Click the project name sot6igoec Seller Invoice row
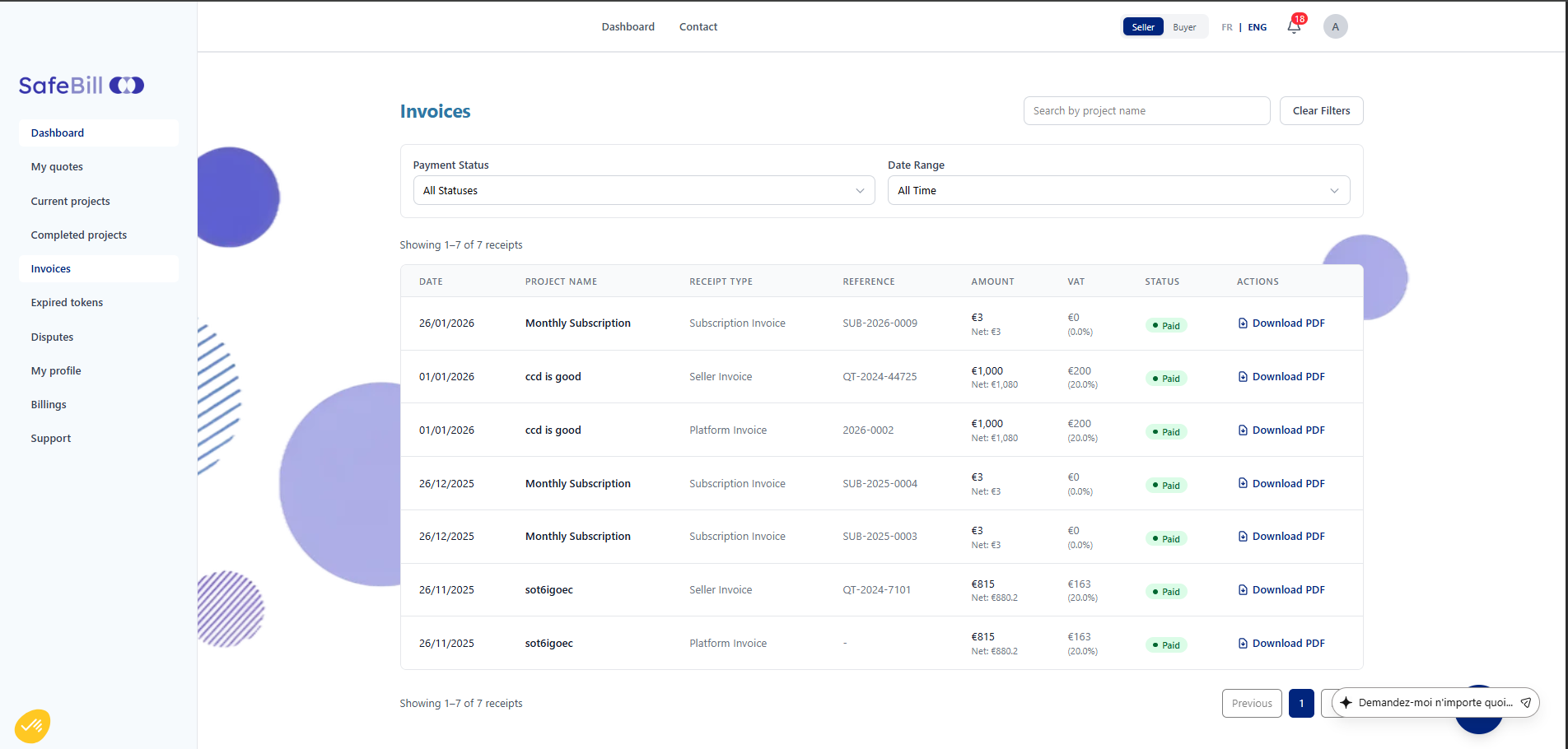The width and height of the screenshot is (1568, 749). [548, 590]
